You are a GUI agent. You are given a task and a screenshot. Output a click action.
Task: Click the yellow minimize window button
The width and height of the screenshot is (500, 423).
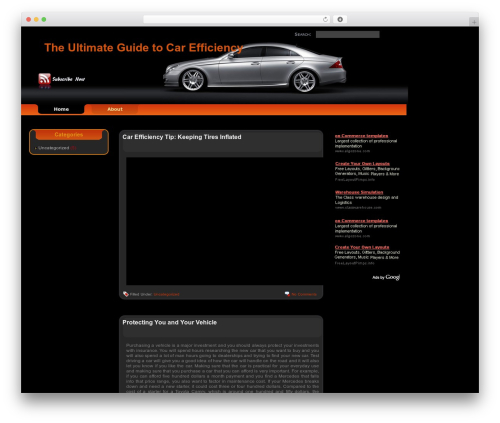pyautogui.click(x=36, y=19)
